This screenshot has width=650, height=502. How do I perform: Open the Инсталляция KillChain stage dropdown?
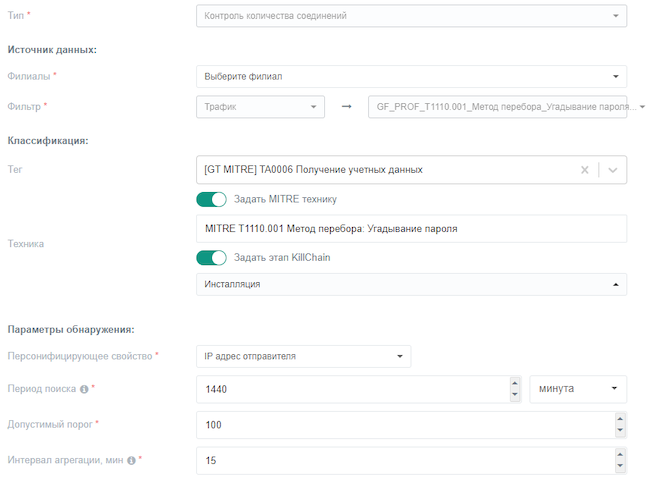pos(411,285)
